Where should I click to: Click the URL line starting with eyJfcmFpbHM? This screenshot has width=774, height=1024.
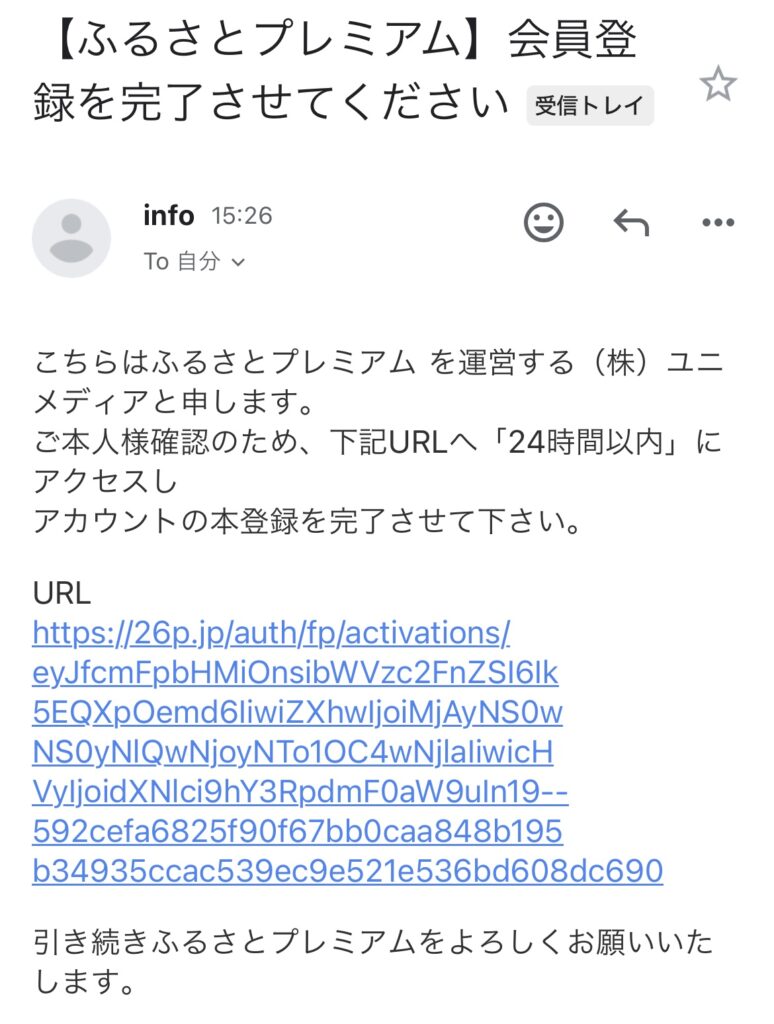(295, 673)
